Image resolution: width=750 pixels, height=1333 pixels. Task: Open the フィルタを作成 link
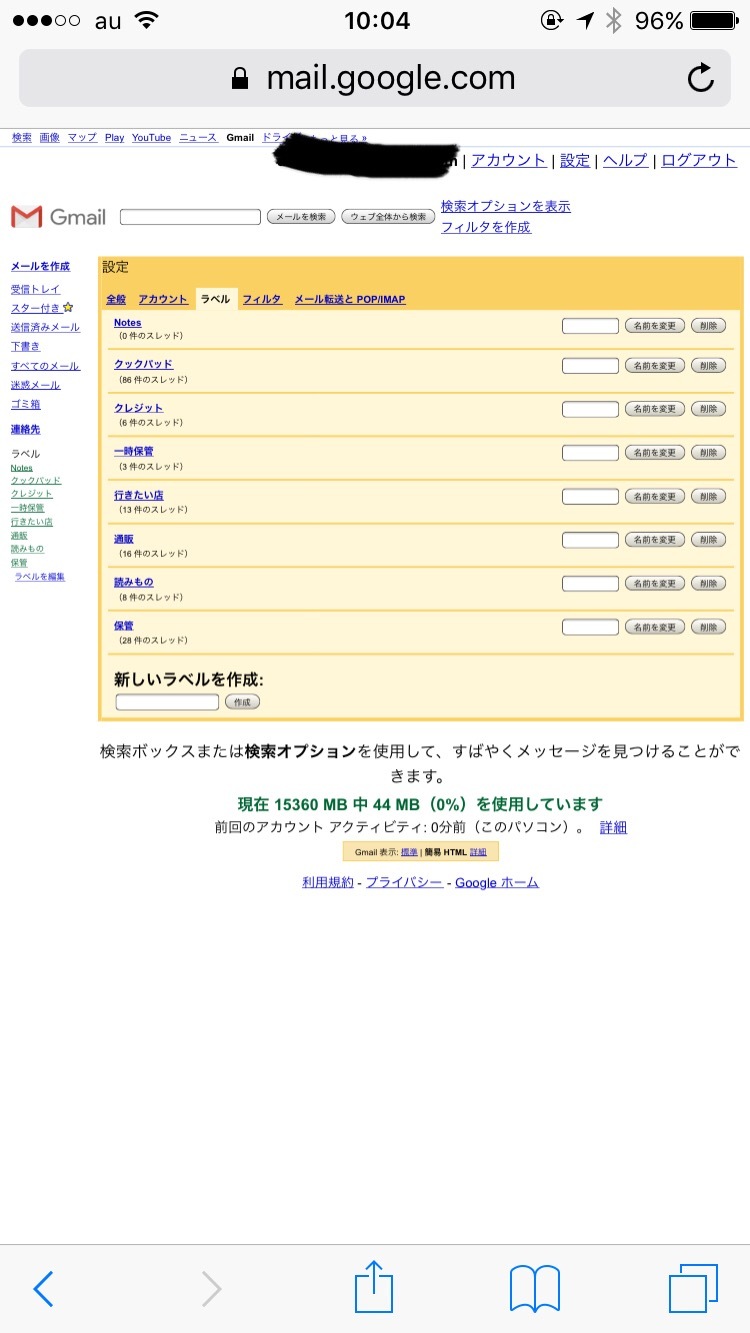(x=486, y=227)
